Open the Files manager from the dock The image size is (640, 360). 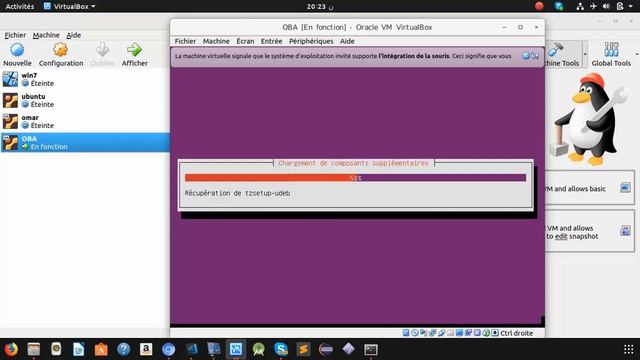[x=33, y=349]
